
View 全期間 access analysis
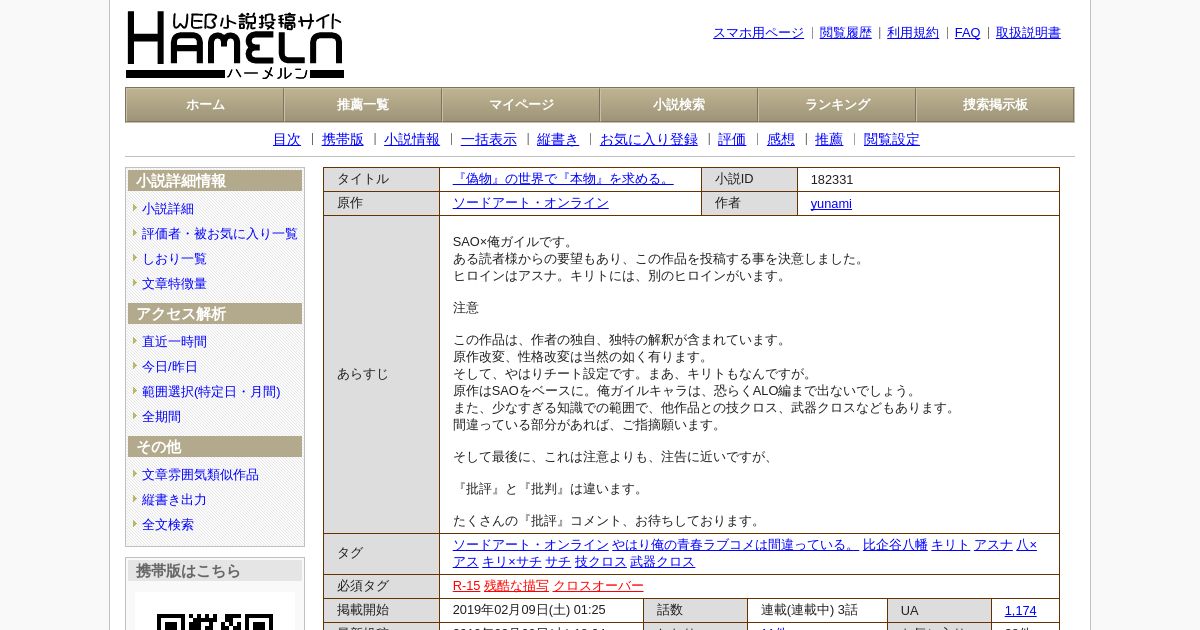point(161,417)
